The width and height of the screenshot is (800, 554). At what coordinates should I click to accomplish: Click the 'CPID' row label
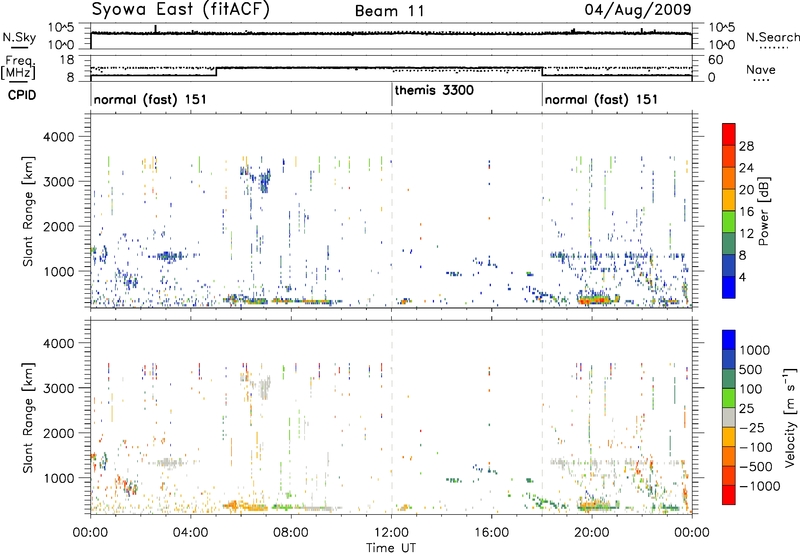click(22, 95)
